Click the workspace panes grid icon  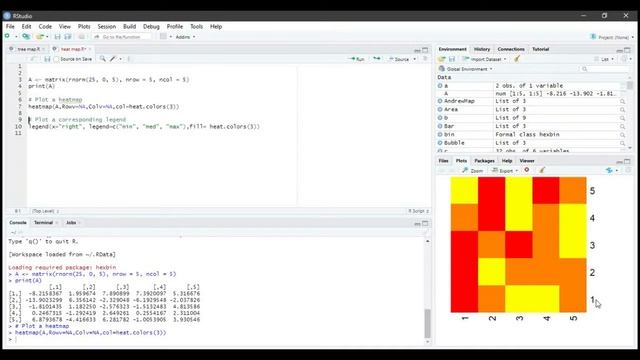click(163, 37)
